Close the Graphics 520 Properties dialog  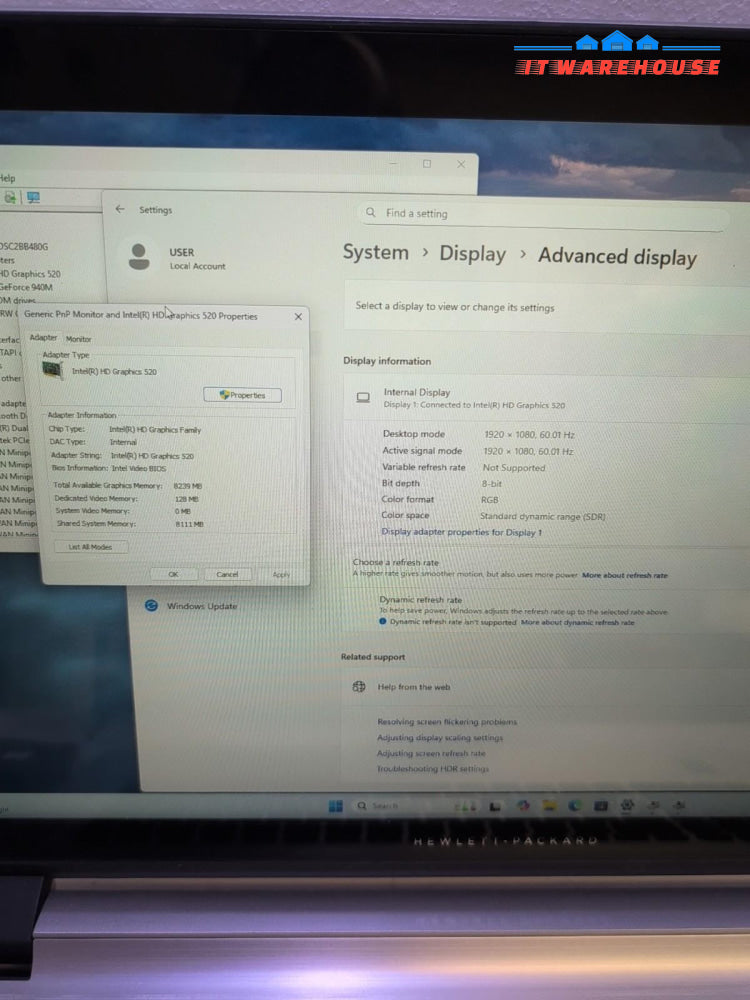coord(298,316)
